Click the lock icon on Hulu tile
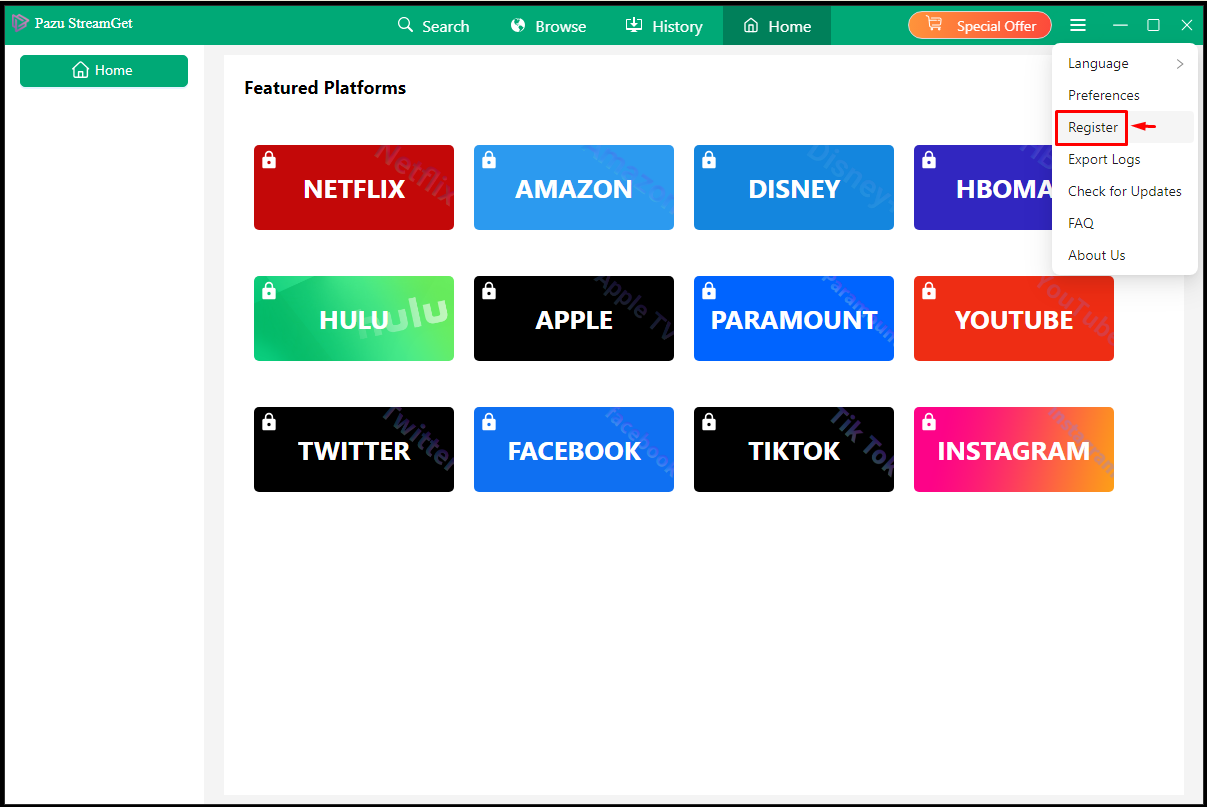 pyautogui.click(x=269, y=291)
